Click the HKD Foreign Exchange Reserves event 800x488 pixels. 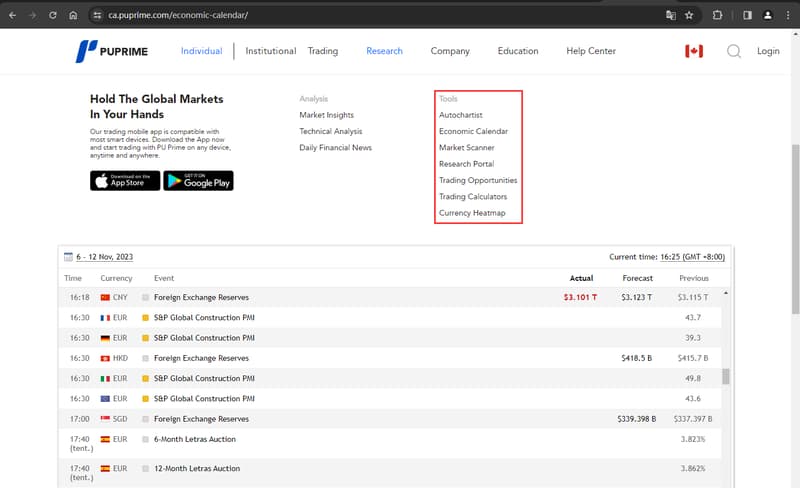[x=202, y=358]
